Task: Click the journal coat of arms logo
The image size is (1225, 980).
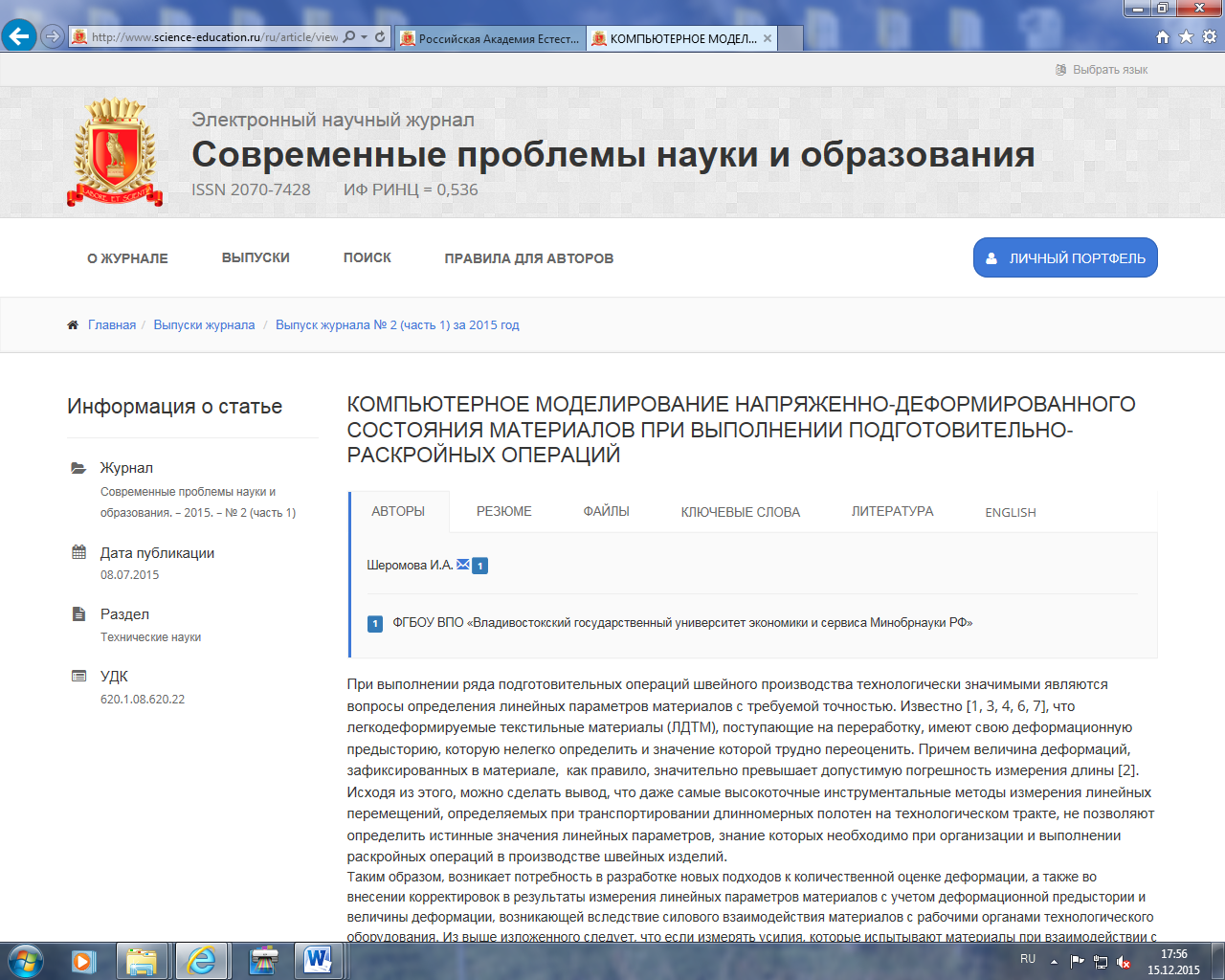Action: (115, 152)
